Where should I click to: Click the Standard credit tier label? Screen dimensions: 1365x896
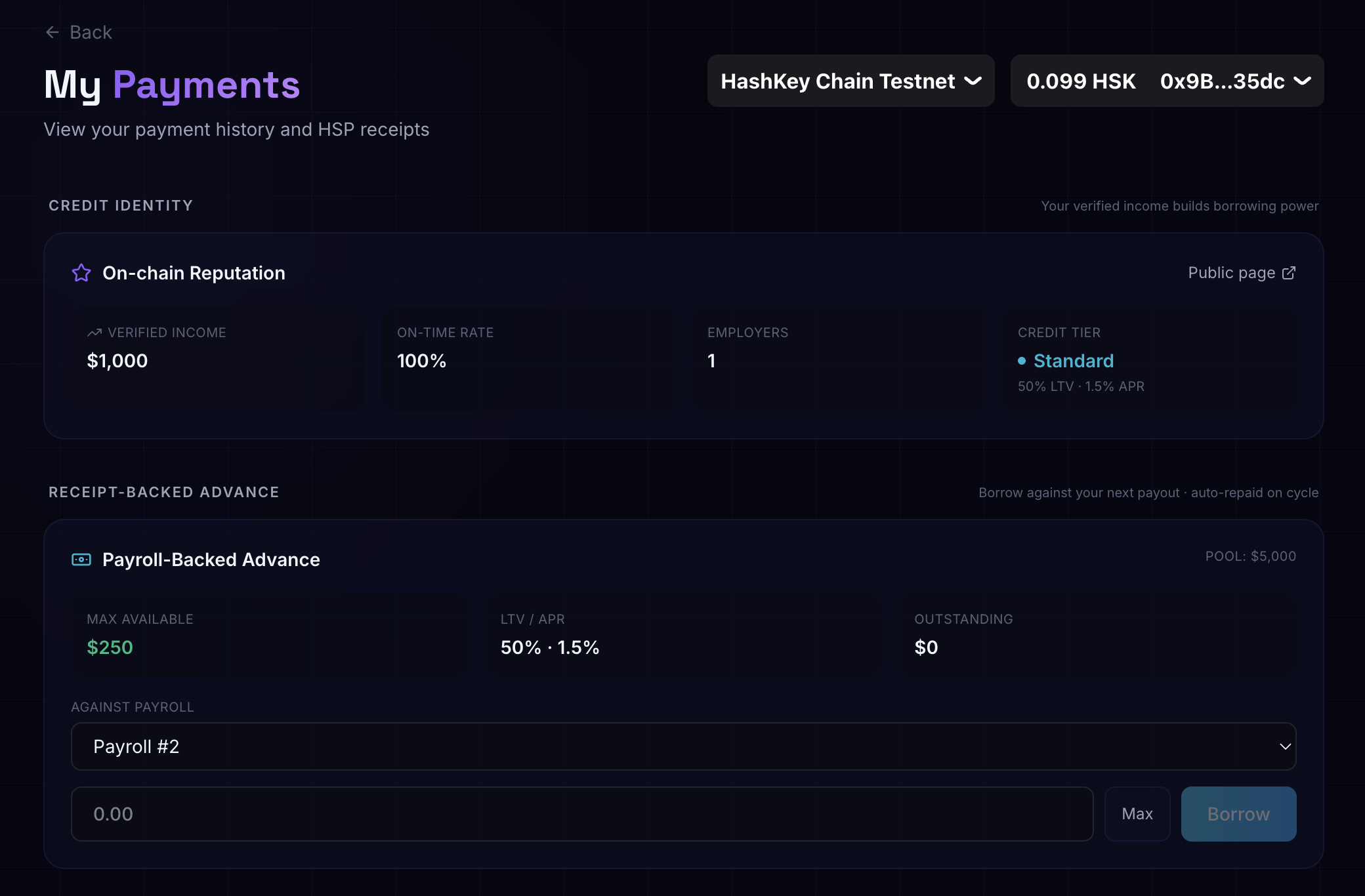(1074, 361)
